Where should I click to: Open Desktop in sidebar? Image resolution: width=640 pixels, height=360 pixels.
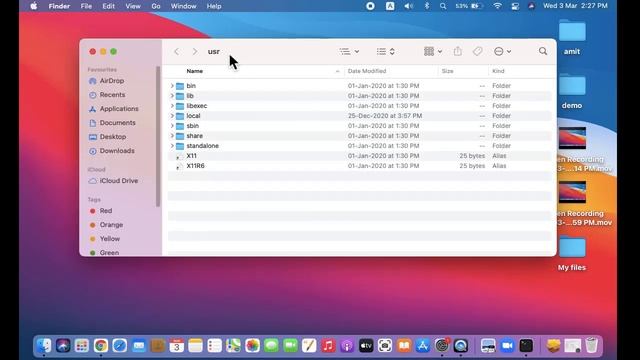point(107,137)
